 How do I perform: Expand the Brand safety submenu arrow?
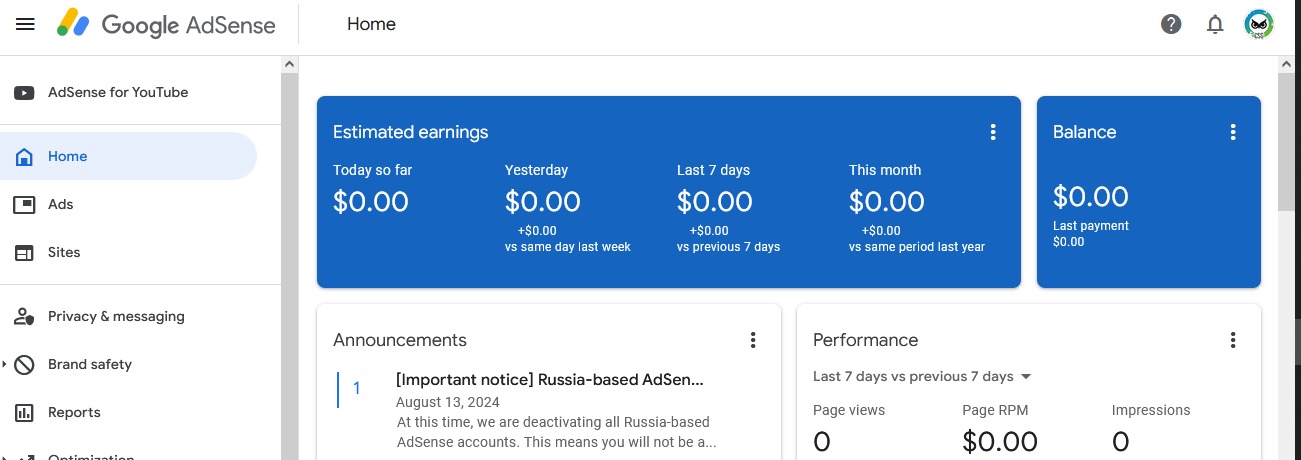click(x=5, y=365)
